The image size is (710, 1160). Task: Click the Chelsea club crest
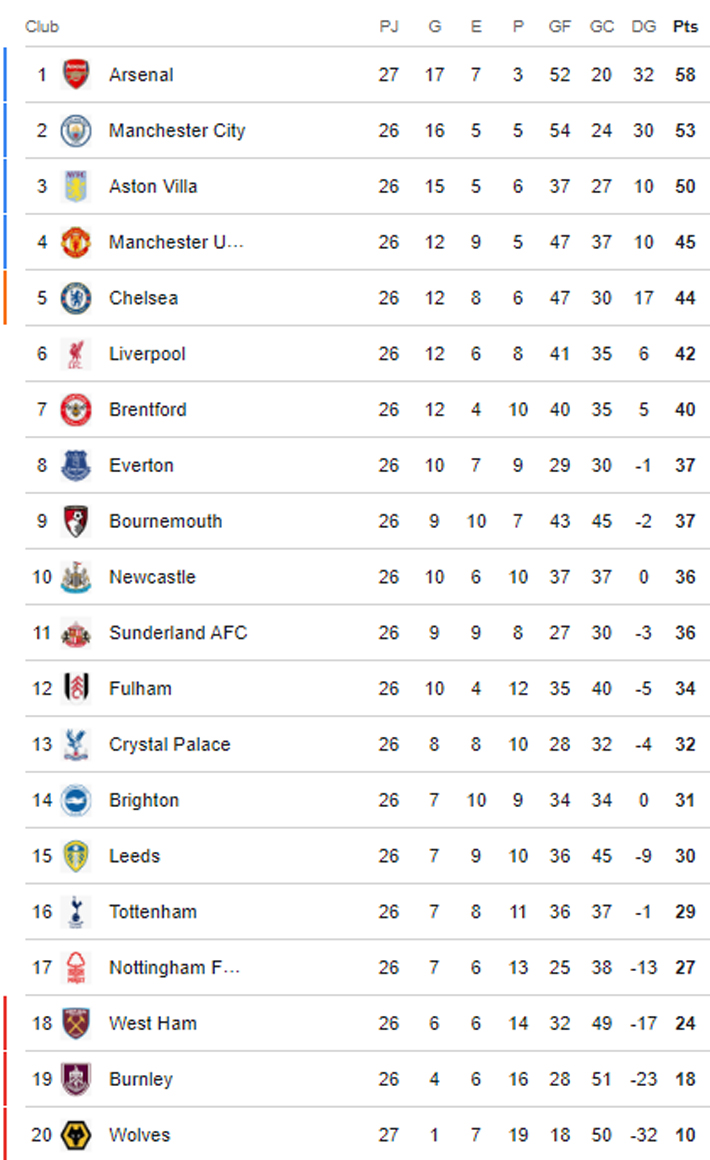76,298
